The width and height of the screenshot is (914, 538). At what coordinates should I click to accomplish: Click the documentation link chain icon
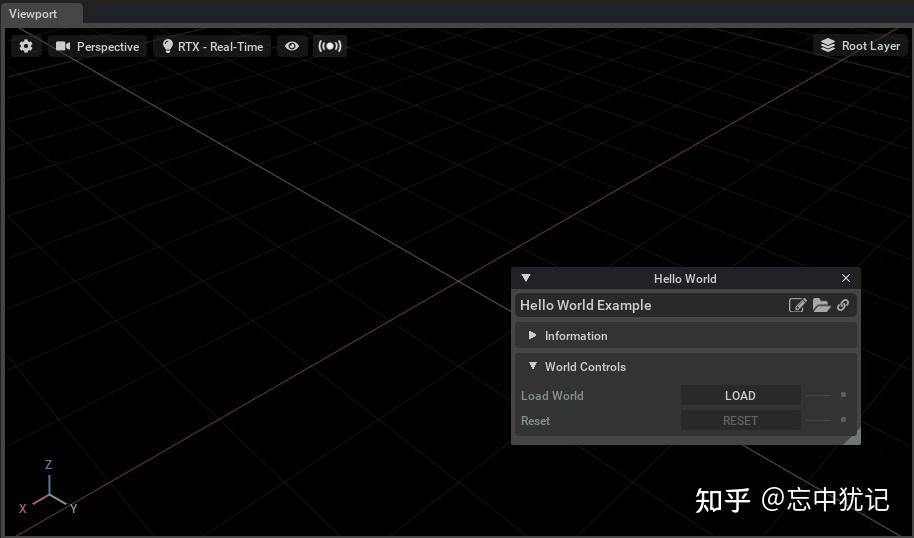(843, 305)
